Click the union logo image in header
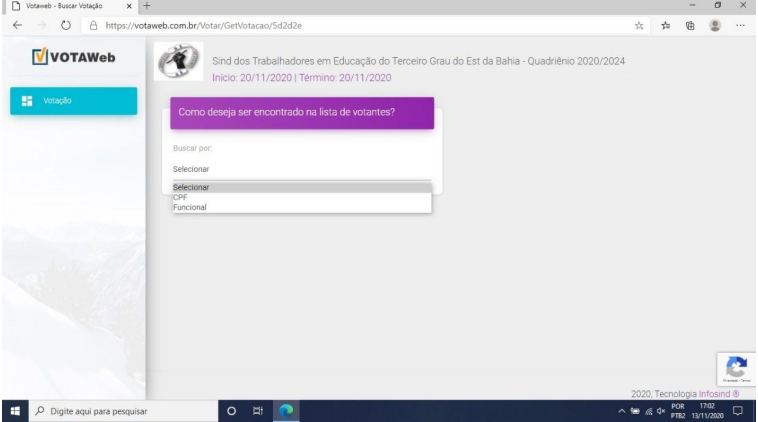This screenshot has width=758, height=422. pyautogui.click(x=177, y=66)
